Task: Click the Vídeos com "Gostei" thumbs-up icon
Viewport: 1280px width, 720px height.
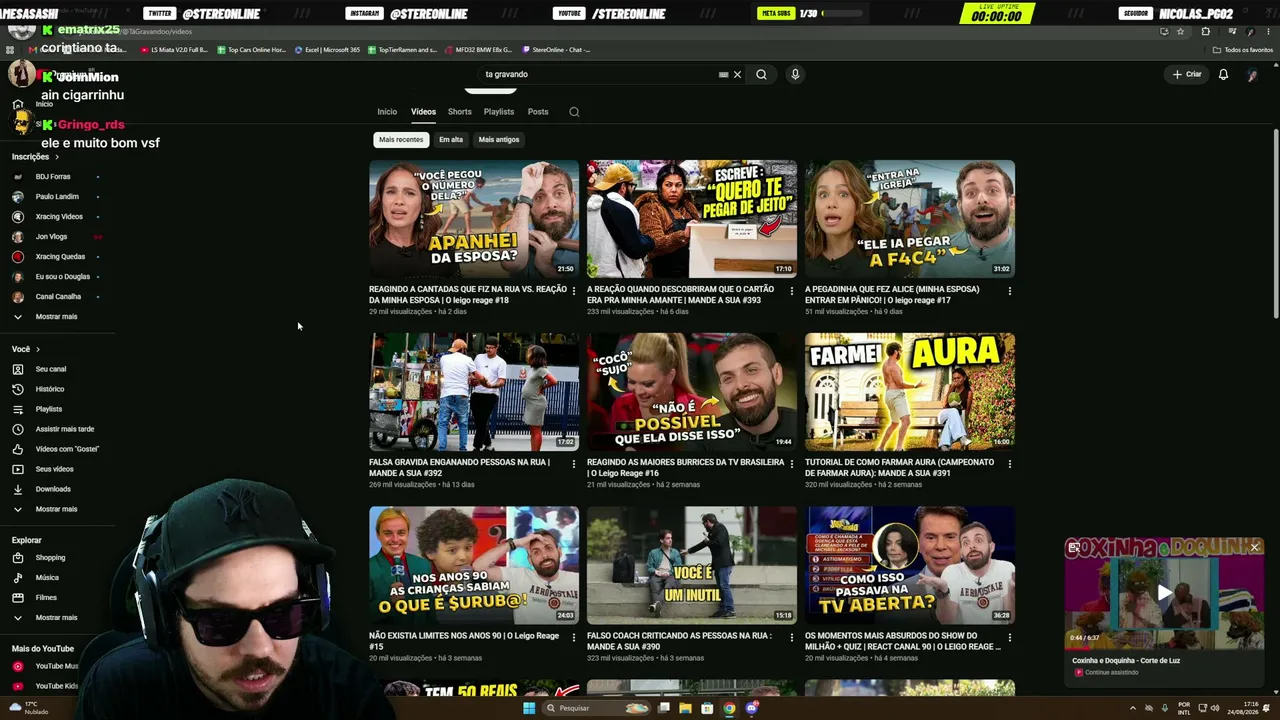Action: click(x=17, y=449)
